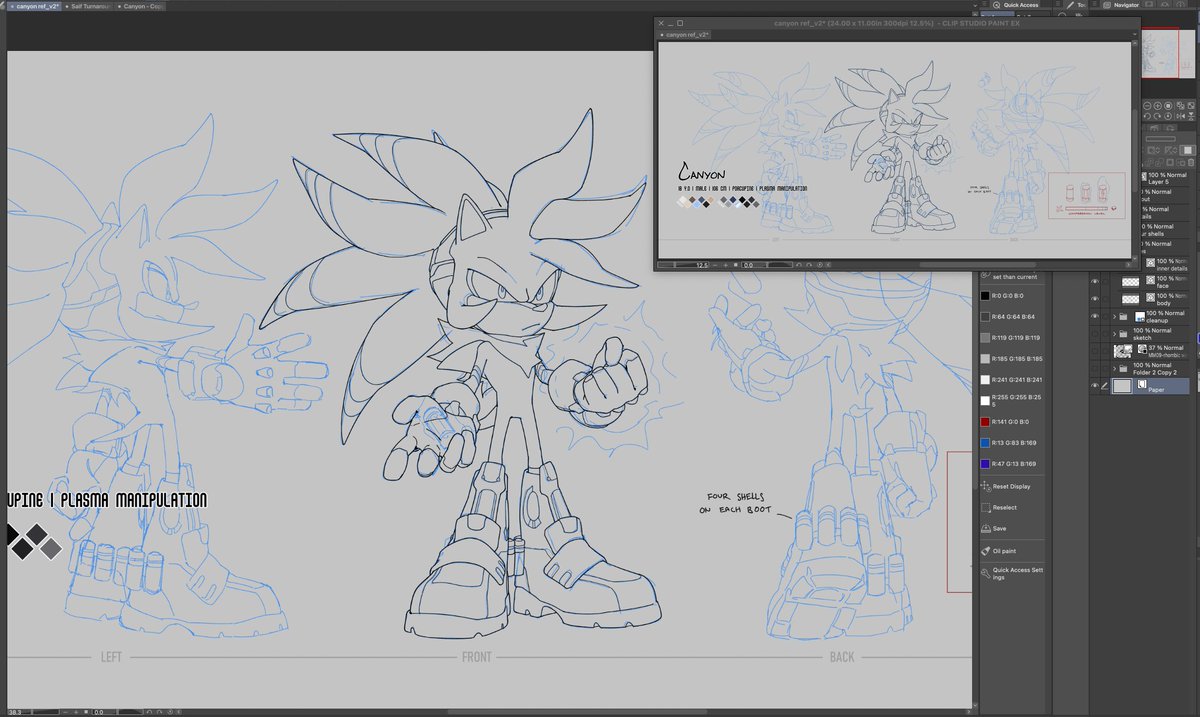
Task: Expand the Folder 2 Copy 2 folder
Action: [x=1115, y=368]
